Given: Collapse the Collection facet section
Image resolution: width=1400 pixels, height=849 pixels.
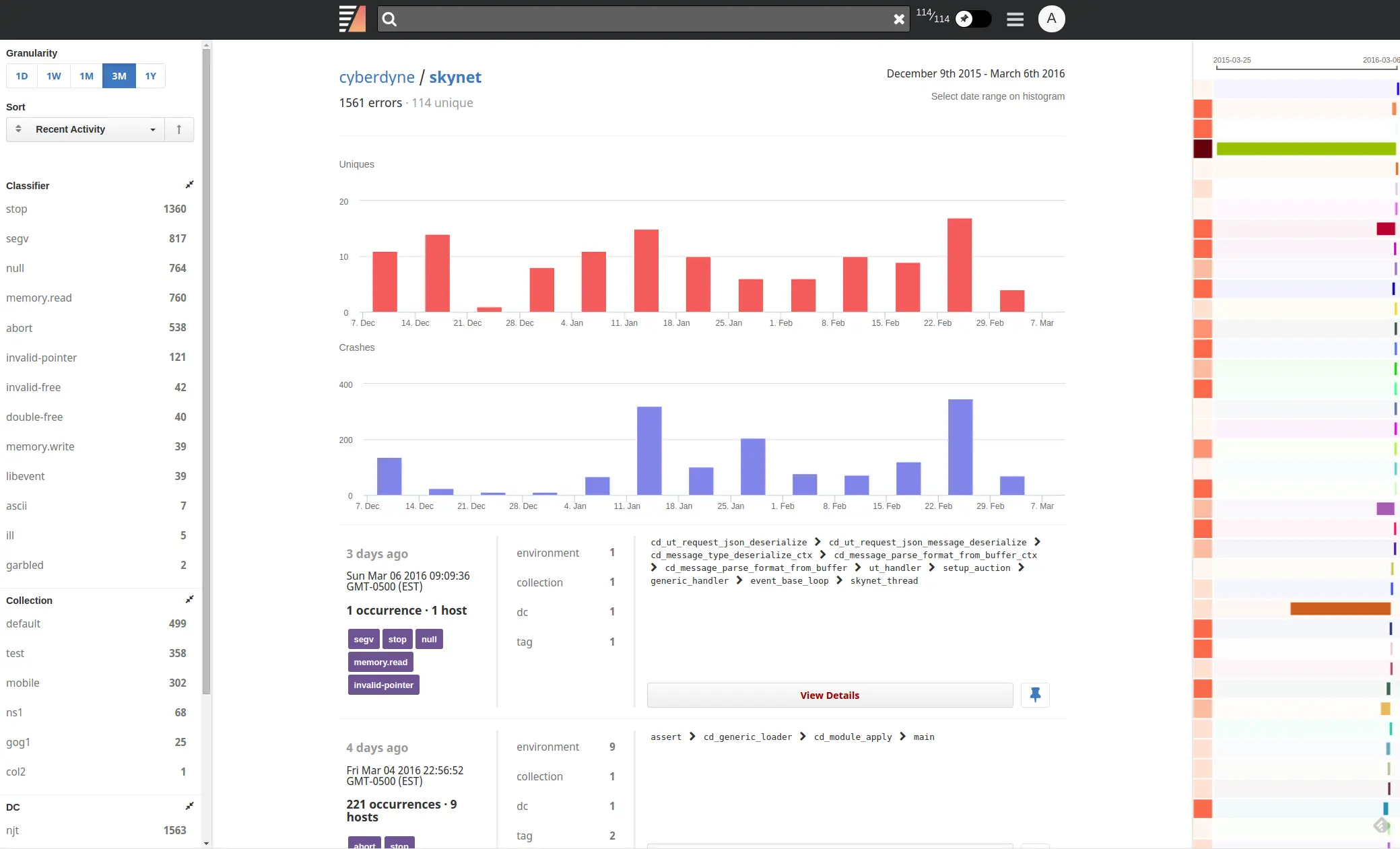Looking at the screenshot, I should coord(189,600).
